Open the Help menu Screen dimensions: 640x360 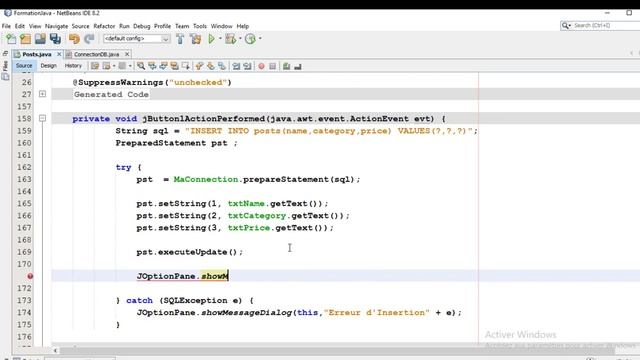[242, 26]
